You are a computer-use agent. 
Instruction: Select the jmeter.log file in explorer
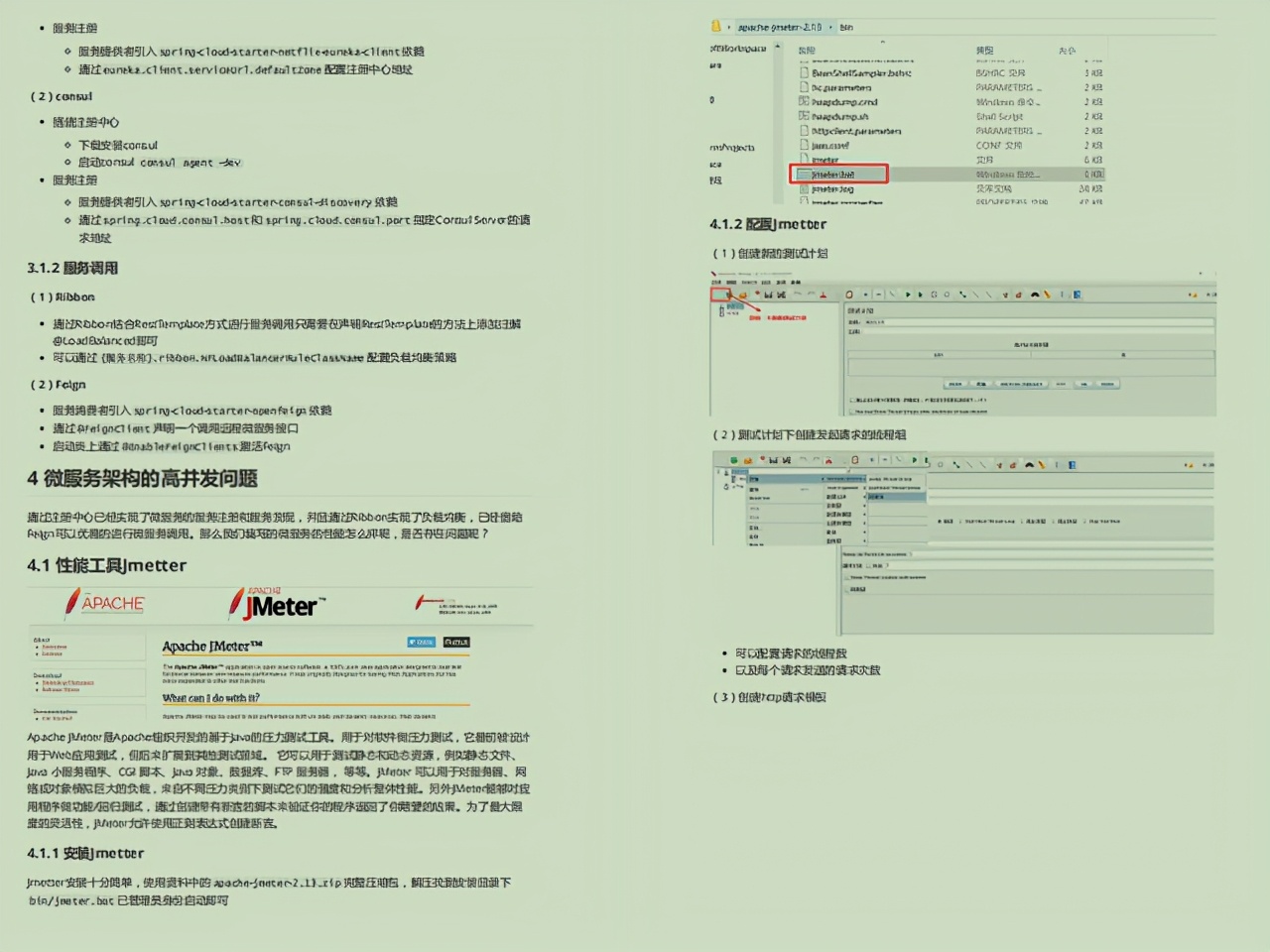coord(832,188)
